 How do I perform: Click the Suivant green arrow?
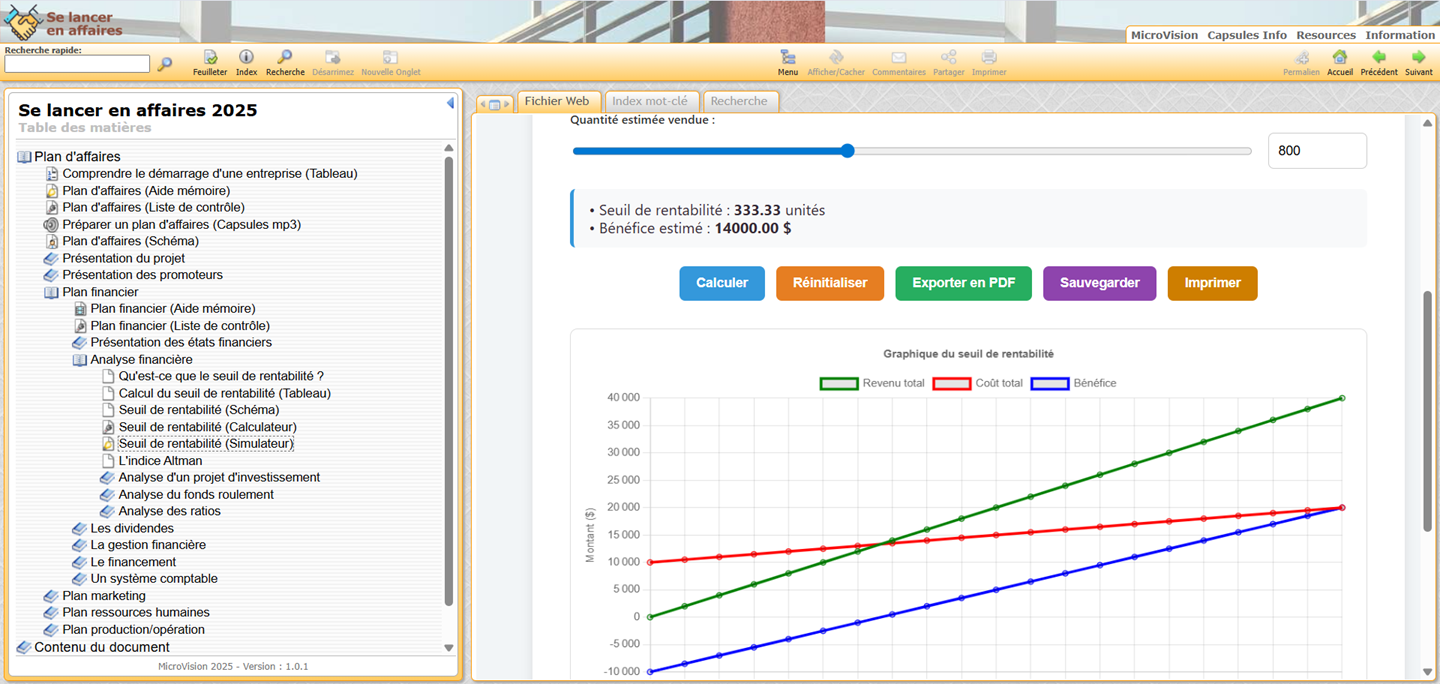pyautogui.click(x=1418, y=58)
